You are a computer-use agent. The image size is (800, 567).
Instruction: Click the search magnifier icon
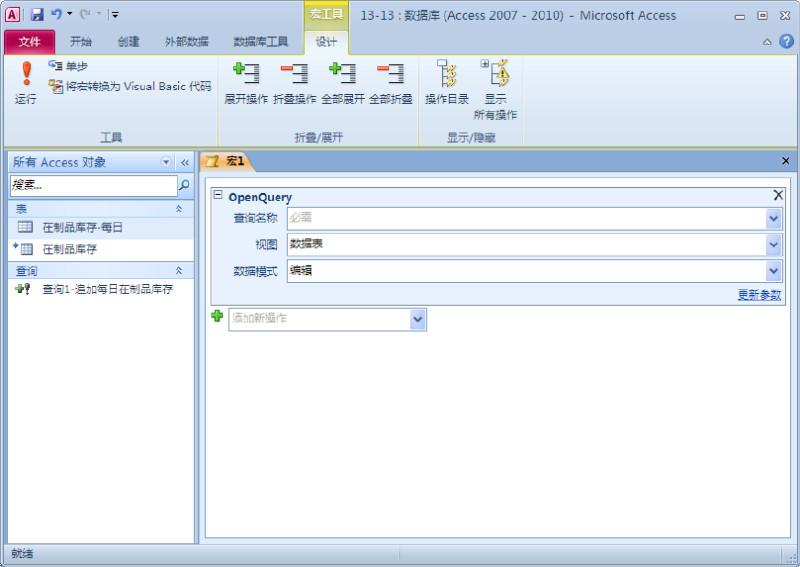185,185
